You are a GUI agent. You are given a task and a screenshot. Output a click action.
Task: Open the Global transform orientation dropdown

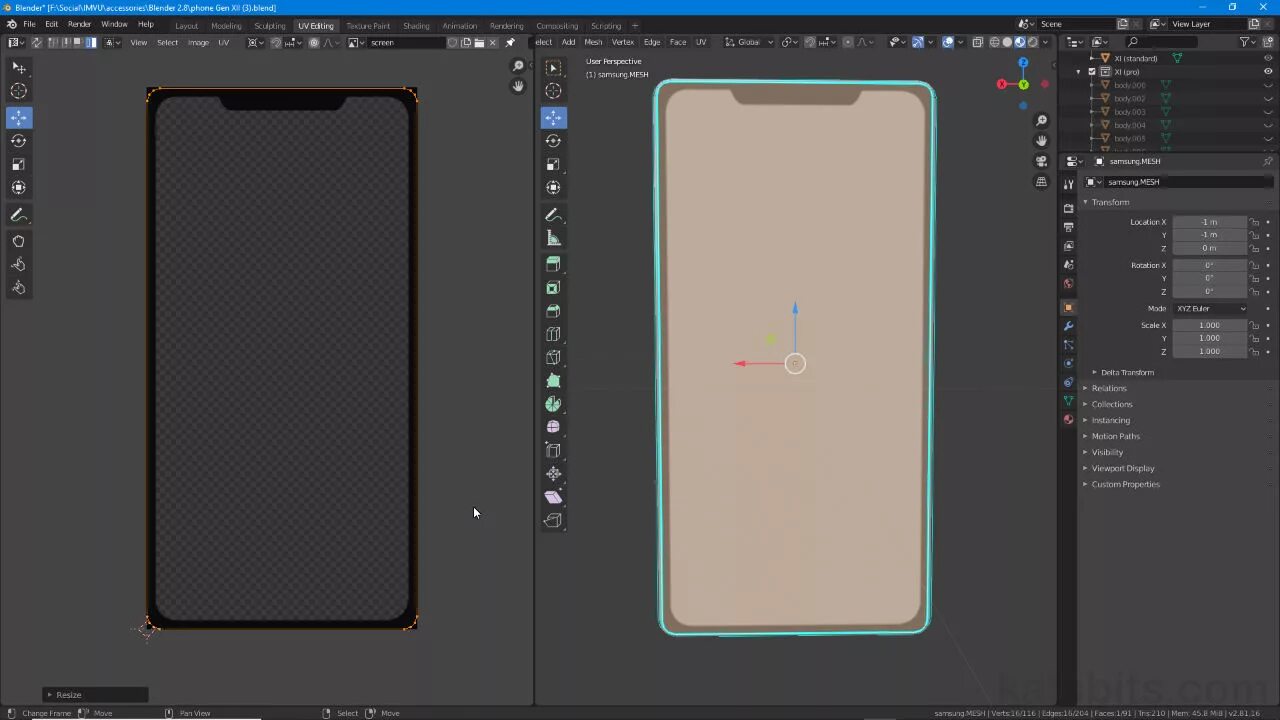coord(749,42)
